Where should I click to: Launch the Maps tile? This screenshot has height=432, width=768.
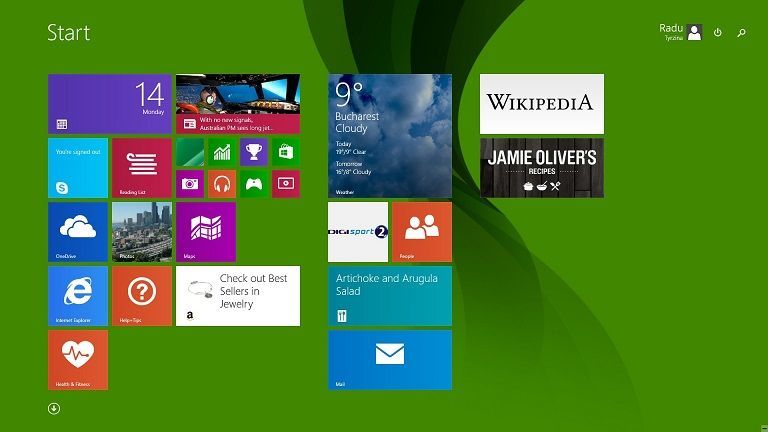tap(206, 232)
